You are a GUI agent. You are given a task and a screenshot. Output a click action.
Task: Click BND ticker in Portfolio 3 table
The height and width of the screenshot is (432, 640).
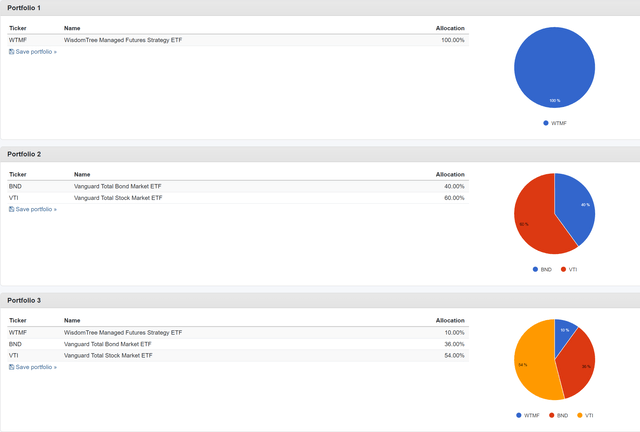15,344
